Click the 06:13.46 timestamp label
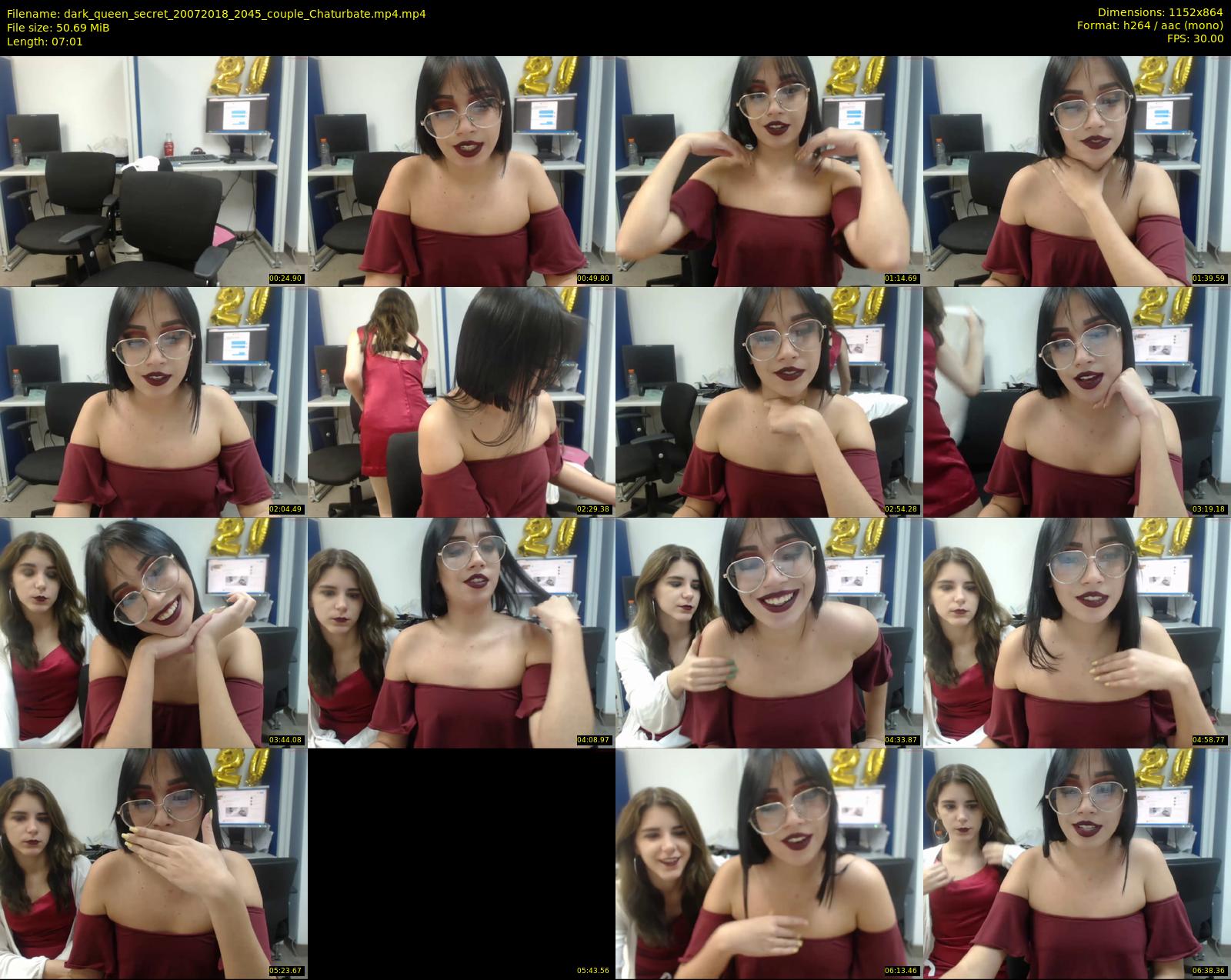Image resolution: width=1231 pixels, height=980 pixels. (901, 971)
